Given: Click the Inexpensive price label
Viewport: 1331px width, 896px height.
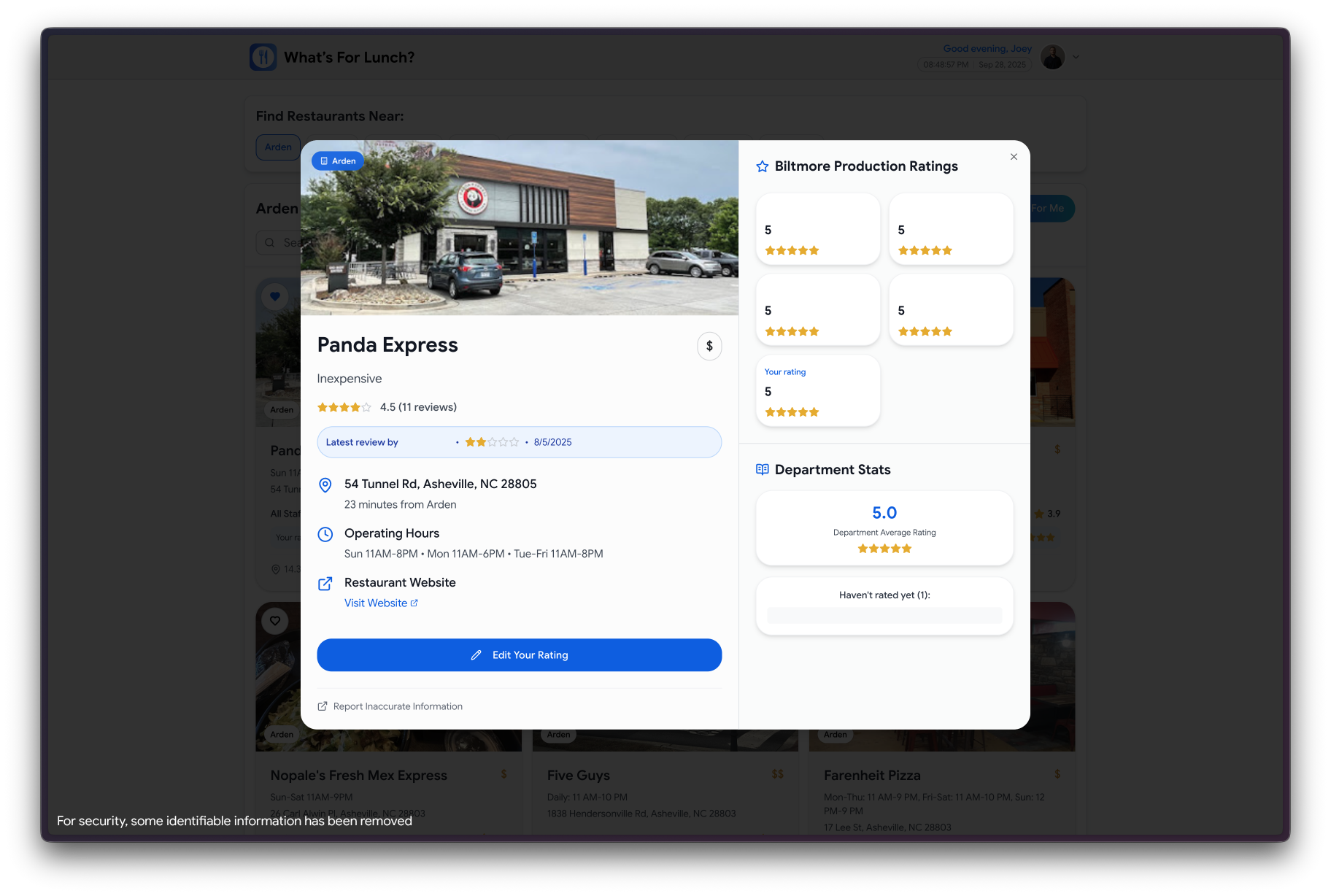Looking at the screenshot, I should click(x=350, y=379).
